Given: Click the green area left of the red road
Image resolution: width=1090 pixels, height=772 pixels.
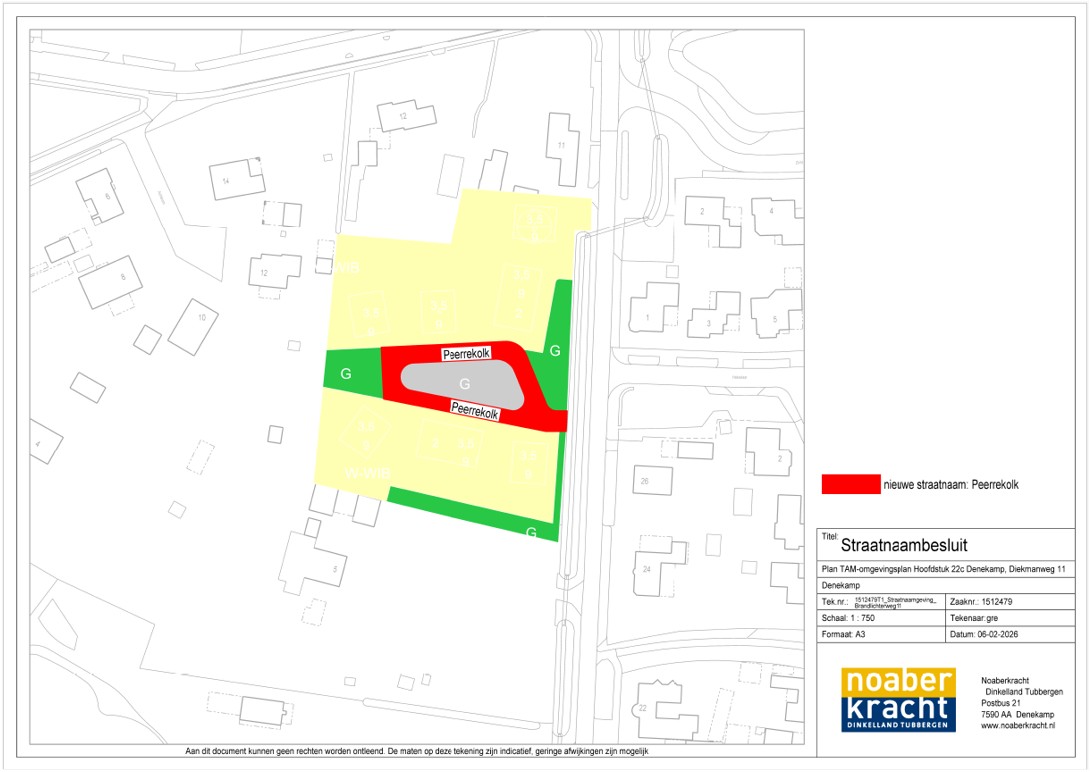Looking at the screenshot, I should [x=352, y=373].
